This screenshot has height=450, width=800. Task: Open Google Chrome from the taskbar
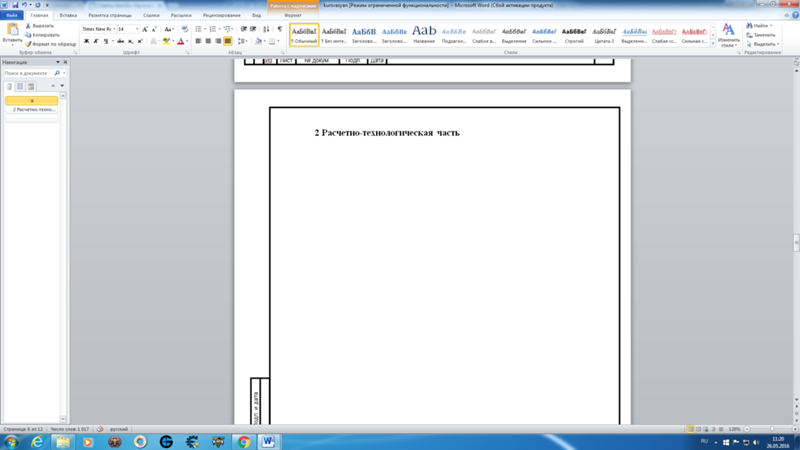click(x=244, y=441)
